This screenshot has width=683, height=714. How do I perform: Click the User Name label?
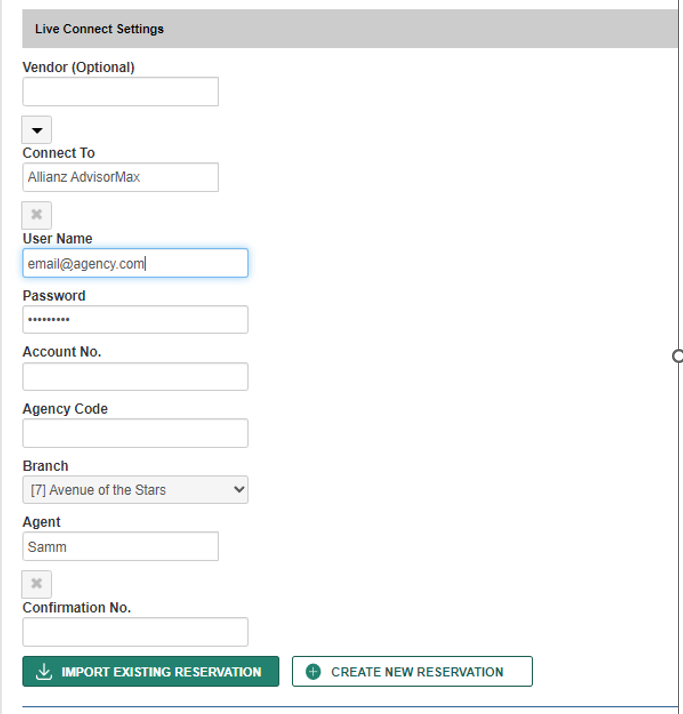point(57,239)
